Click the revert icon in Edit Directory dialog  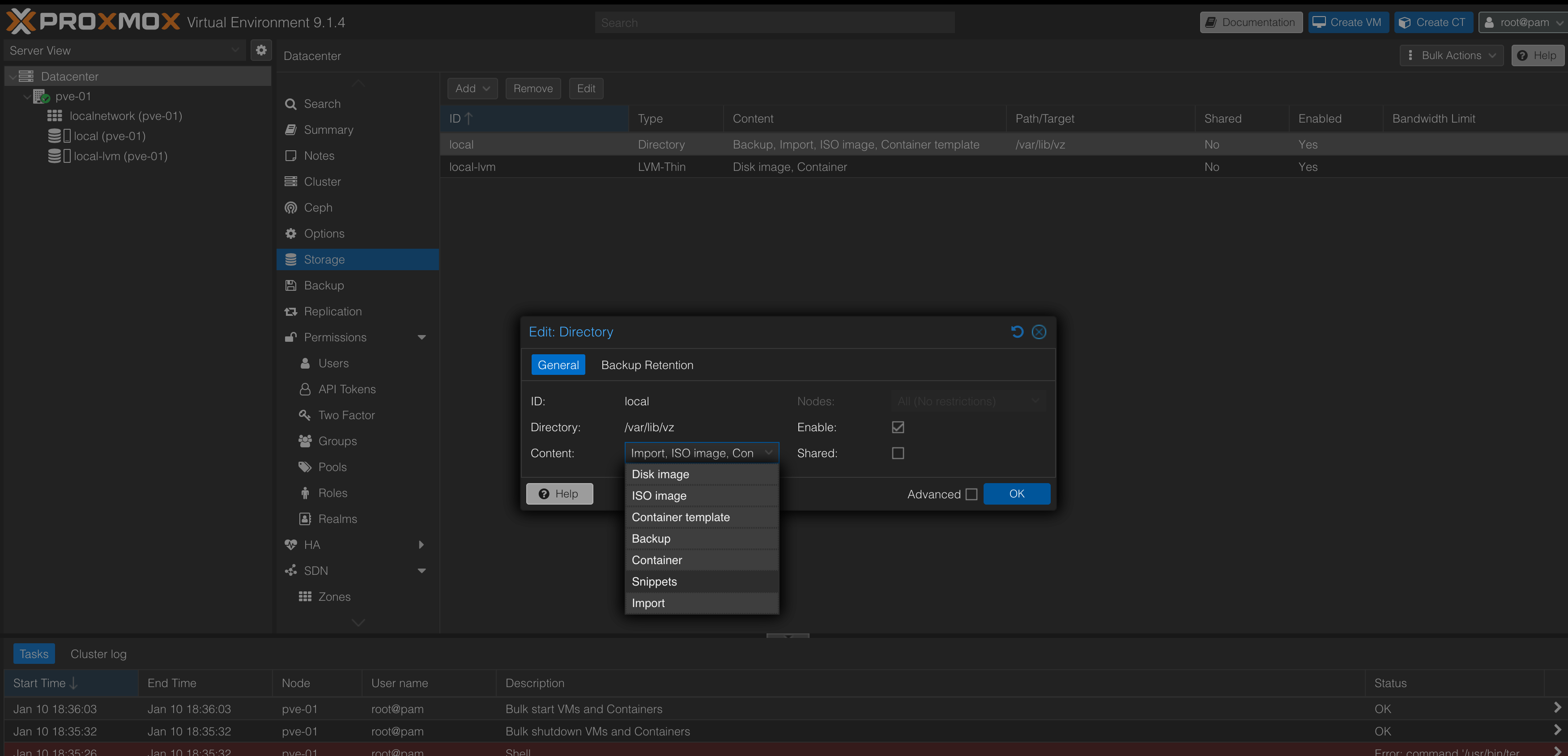coord(1017,332)
